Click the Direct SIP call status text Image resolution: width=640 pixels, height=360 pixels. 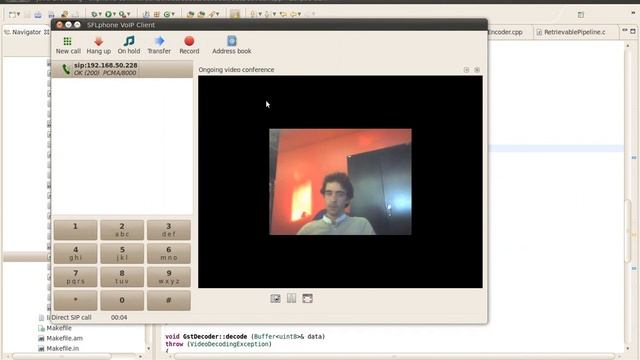tap(71, 317)
